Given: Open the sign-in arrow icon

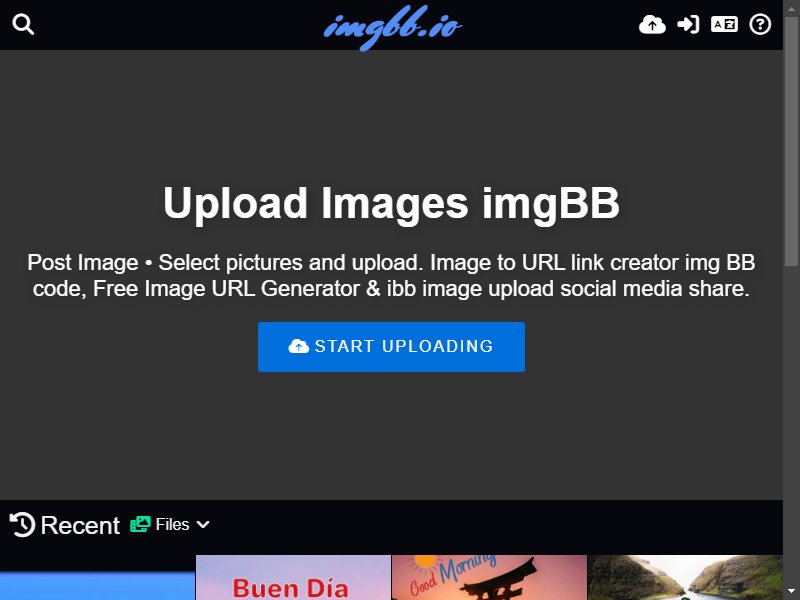Looking at the screenshot, I should click(688, 24).
